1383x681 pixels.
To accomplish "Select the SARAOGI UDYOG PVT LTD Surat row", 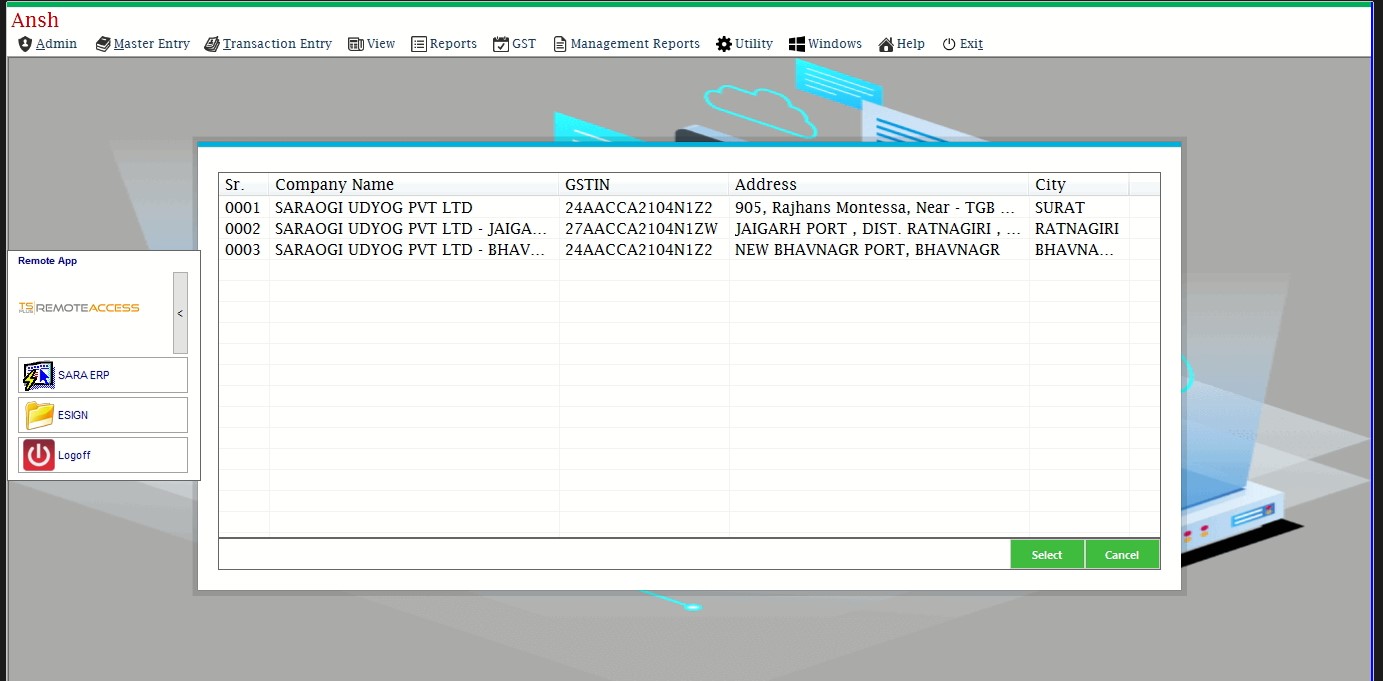I will [x=373, y=208].
